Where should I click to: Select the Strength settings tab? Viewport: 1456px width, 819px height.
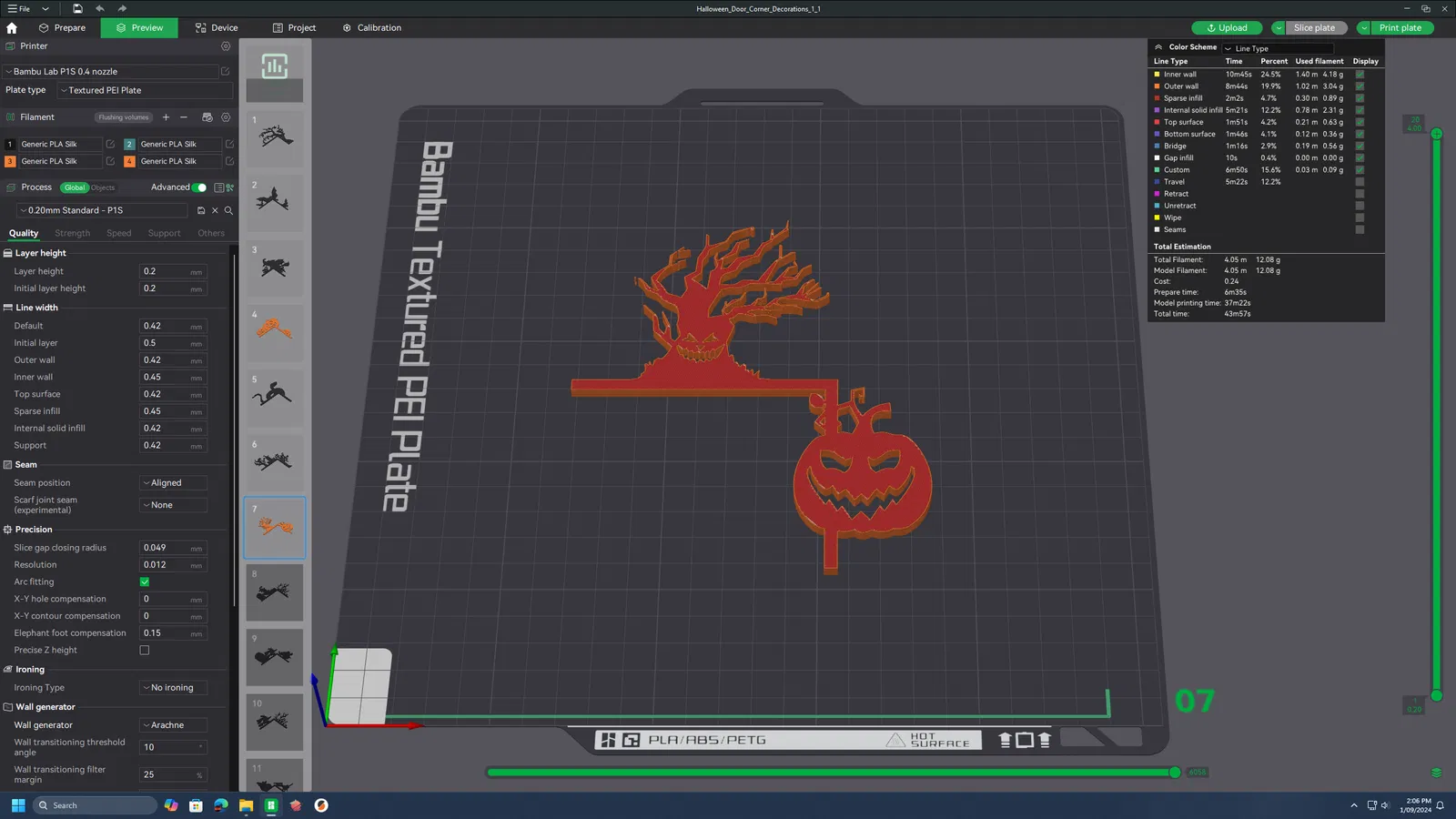tap(73, 234)
